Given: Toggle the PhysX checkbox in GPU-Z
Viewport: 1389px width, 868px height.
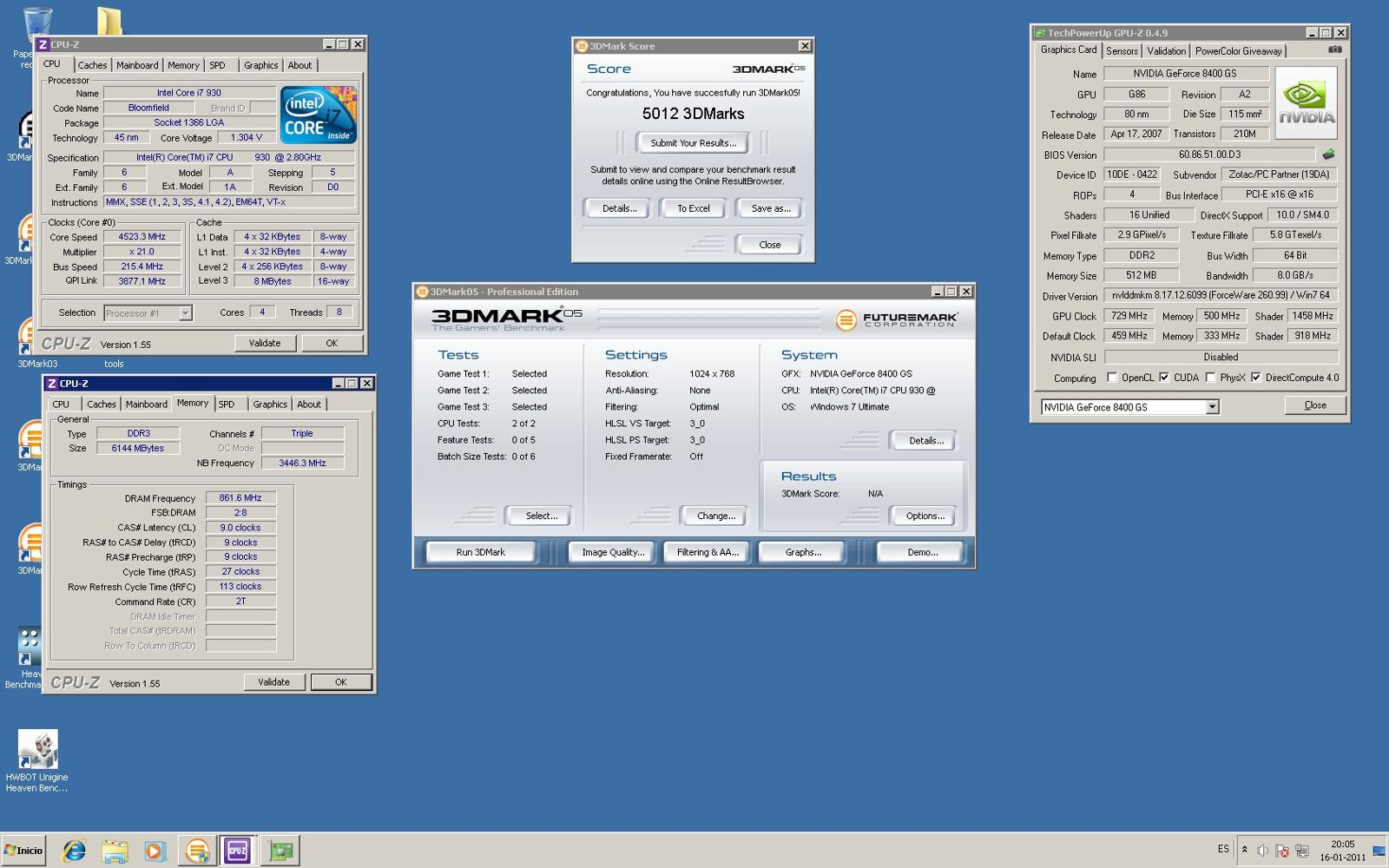Looking at the screenshot, I should (x=1210, y=378).
